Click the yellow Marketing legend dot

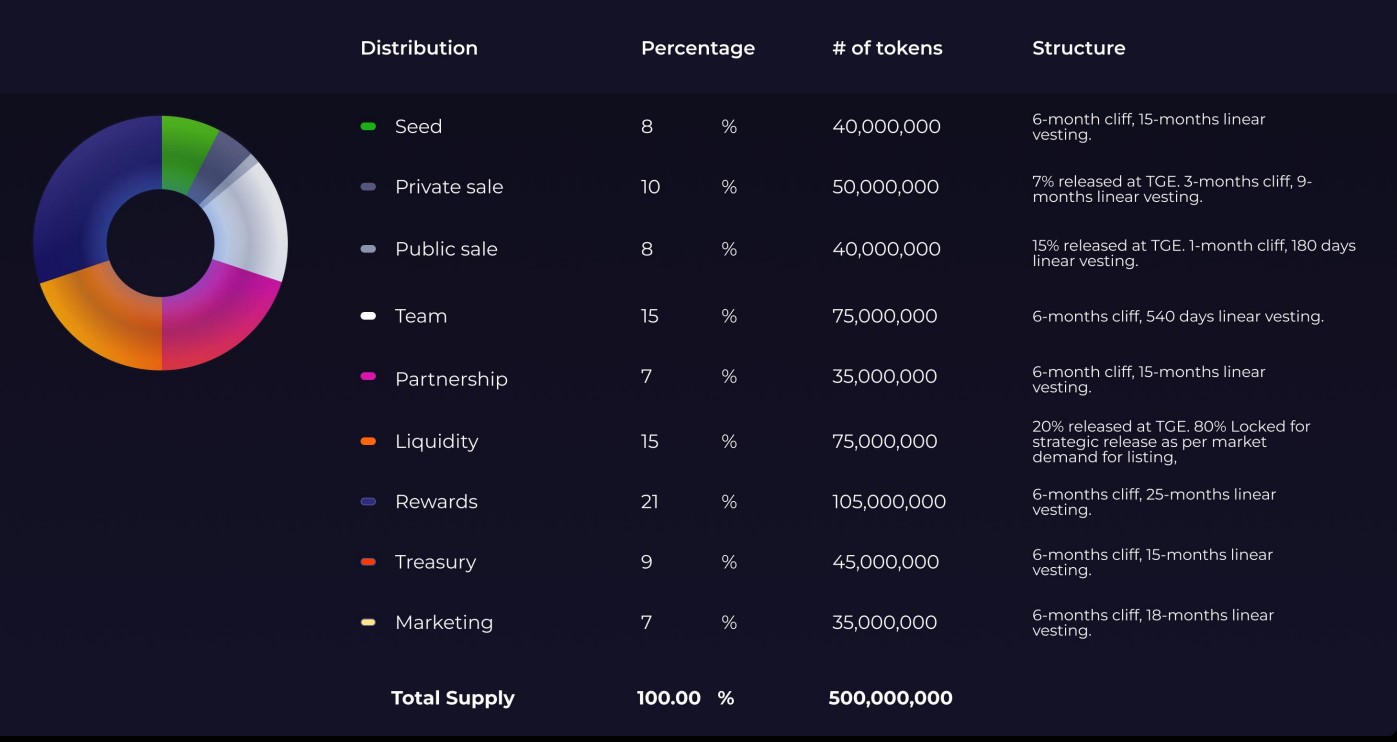(x=369, y=622)
